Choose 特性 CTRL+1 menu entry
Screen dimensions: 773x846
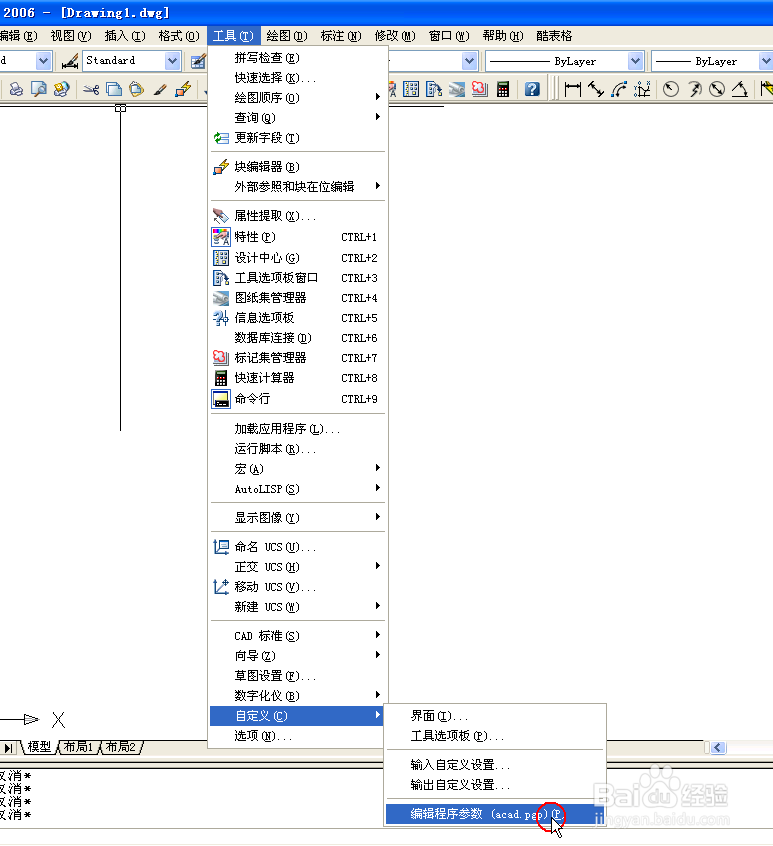point(298,237)
